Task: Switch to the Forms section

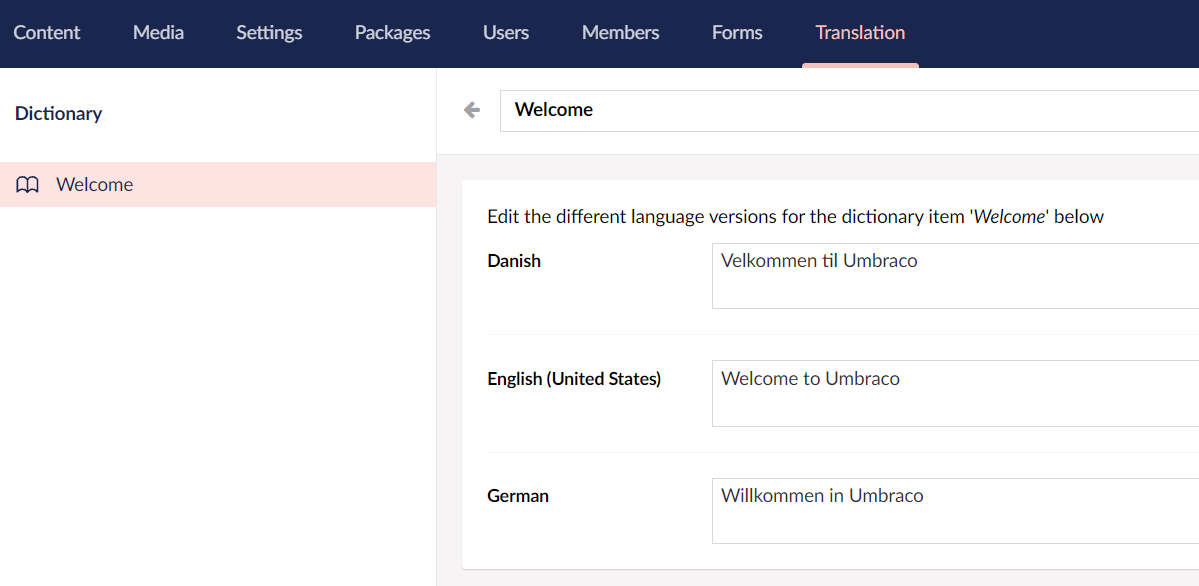Action: click(x=737, y=33)
